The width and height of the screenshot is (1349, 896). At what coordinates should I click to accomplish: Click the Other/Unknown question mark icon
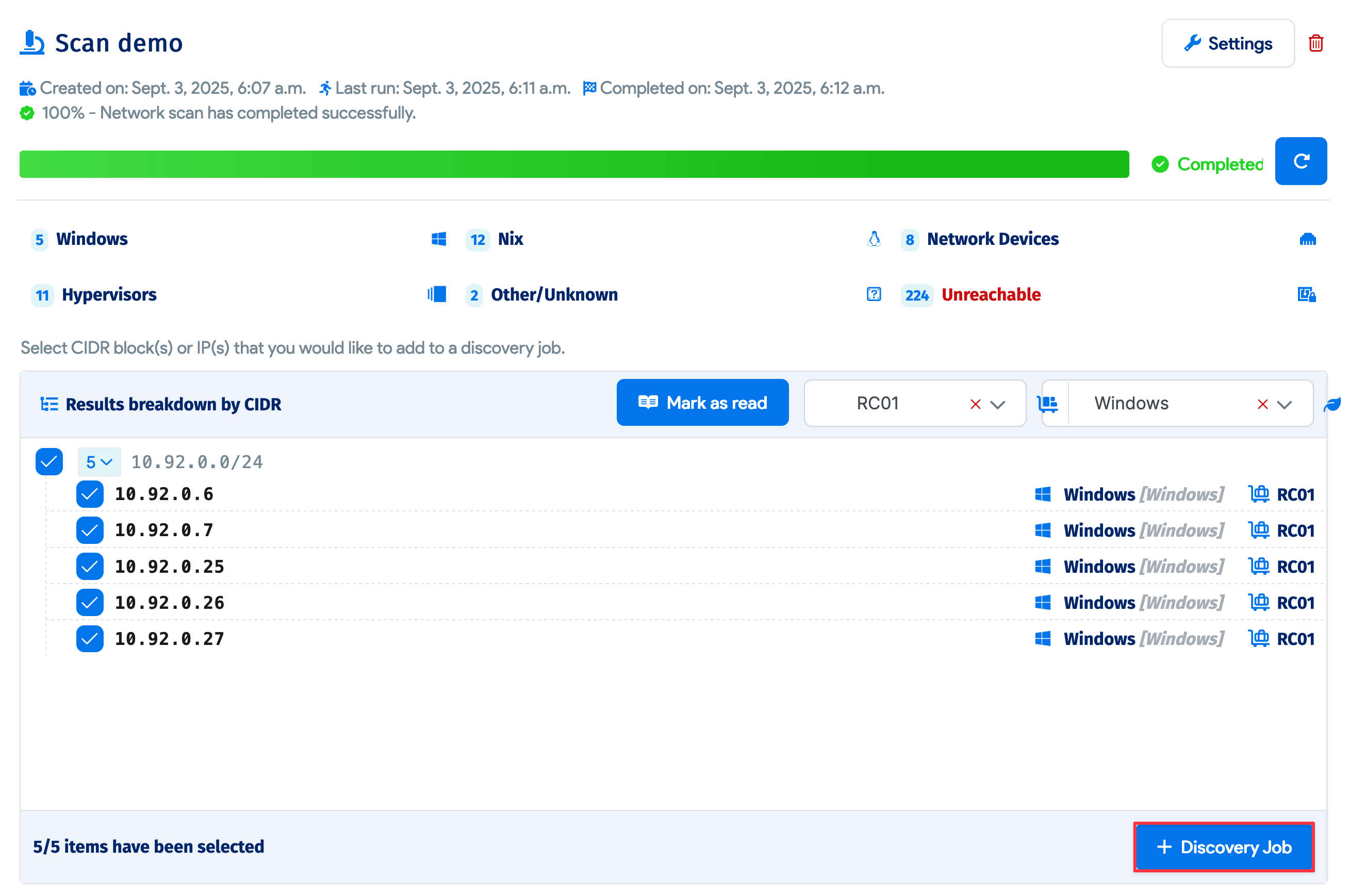[874, 294]
